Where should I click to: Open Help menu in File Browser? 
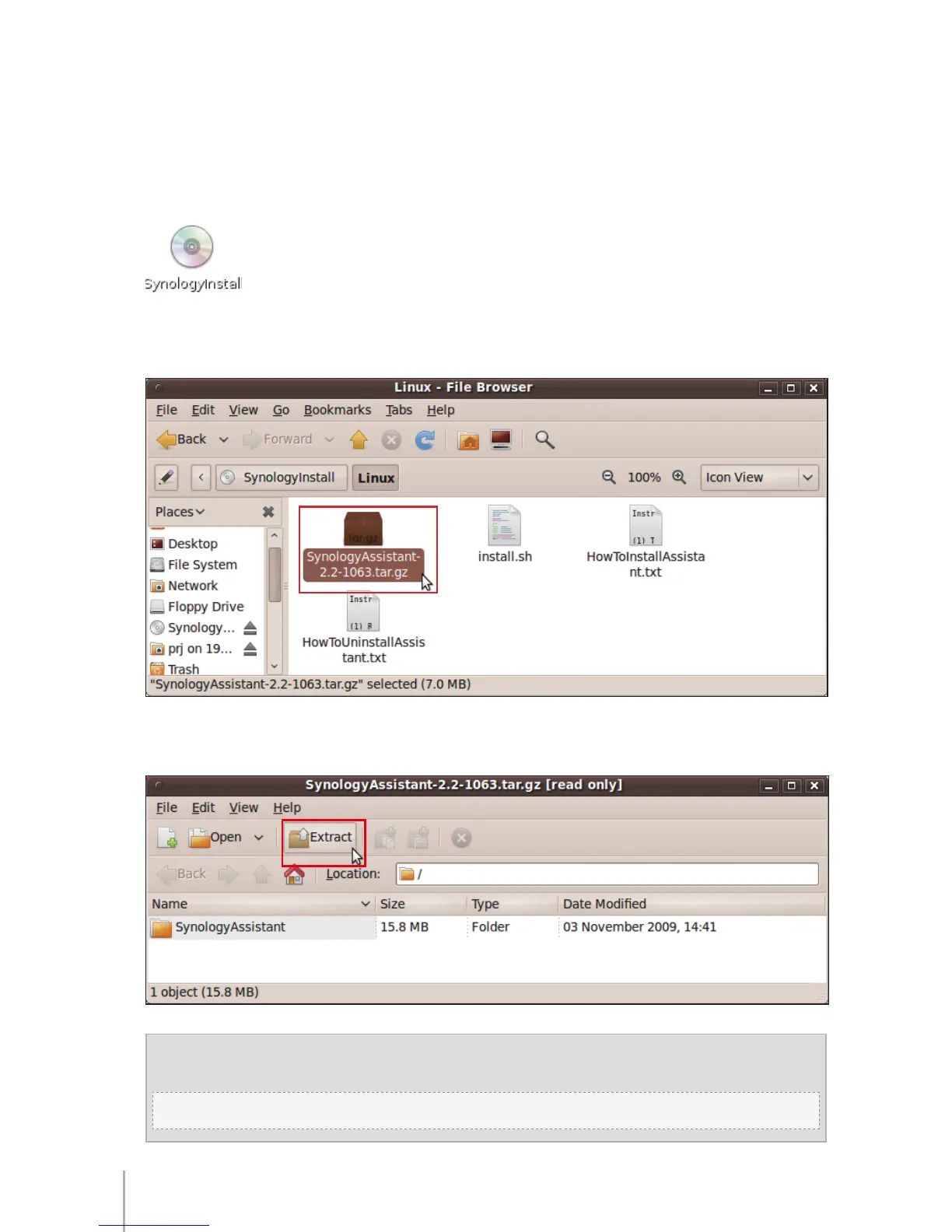[x=441, y=410]
